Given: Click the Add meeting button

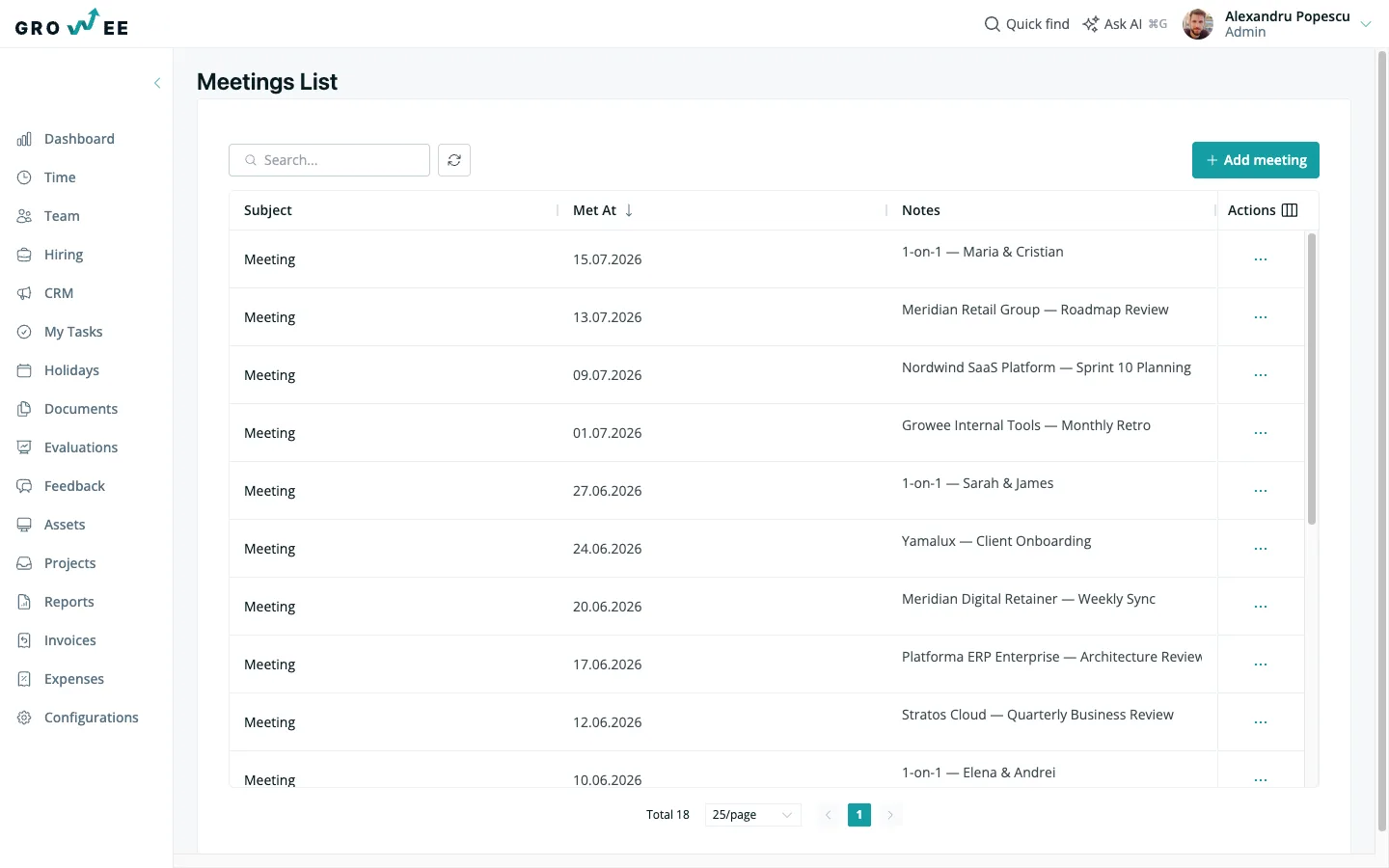Looking at the screenshot, I should tap(1256, 160).
